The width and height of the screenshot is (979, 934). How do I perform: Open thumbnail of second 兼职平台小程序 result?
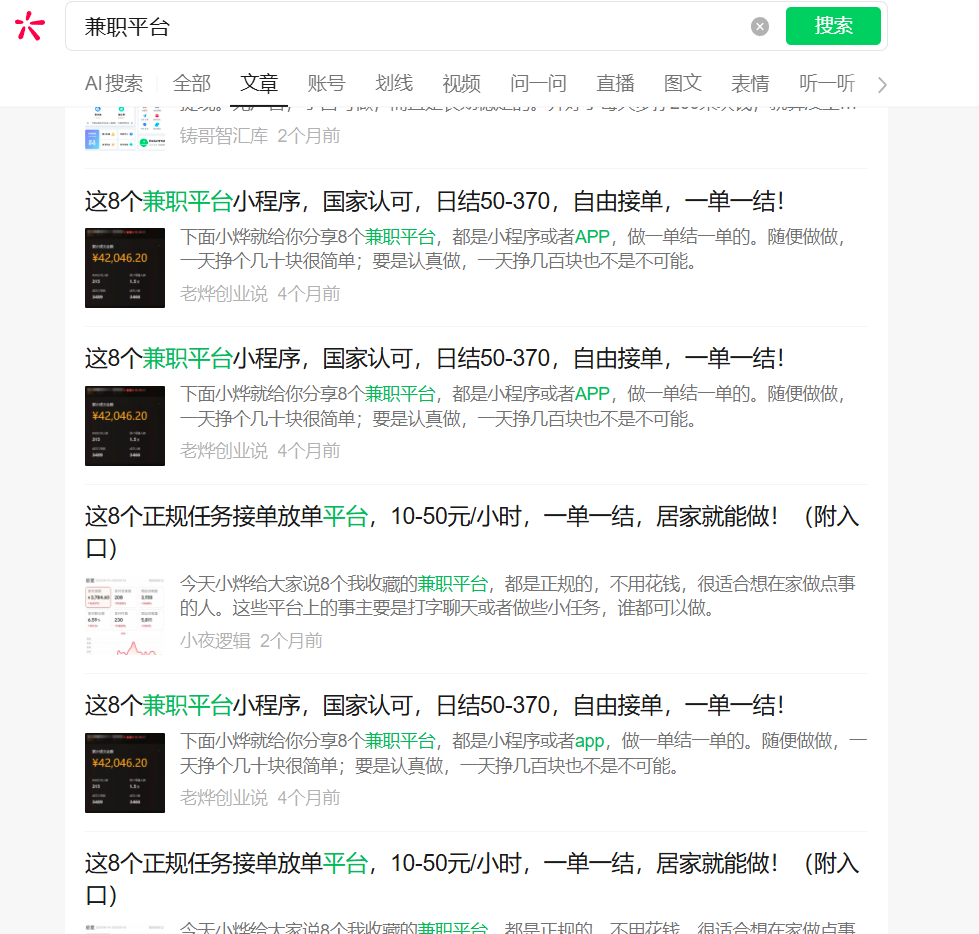click(125, 426)
